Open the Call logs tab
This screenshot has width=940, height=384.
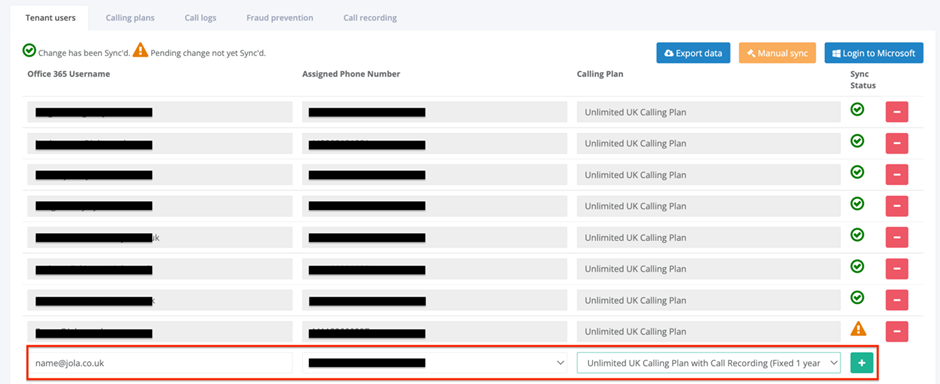click(x=200, y=18)
